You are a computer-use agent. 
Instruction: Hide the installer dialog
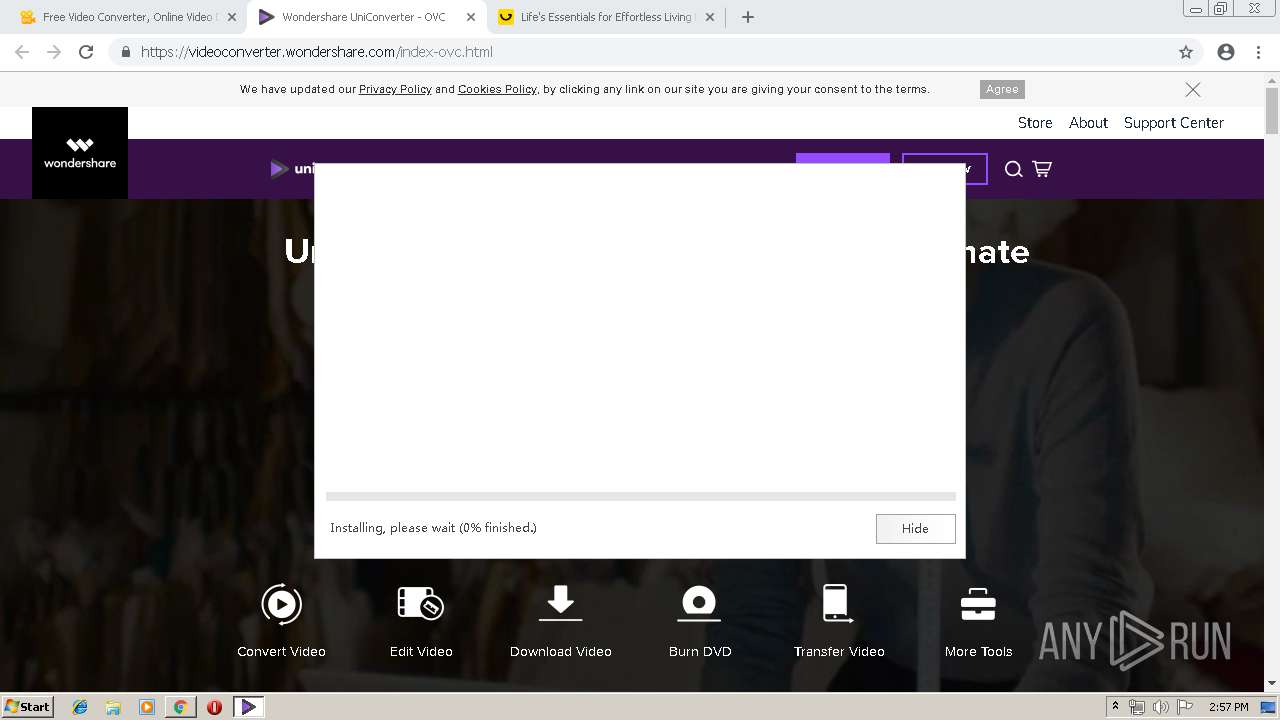(915, 528)
